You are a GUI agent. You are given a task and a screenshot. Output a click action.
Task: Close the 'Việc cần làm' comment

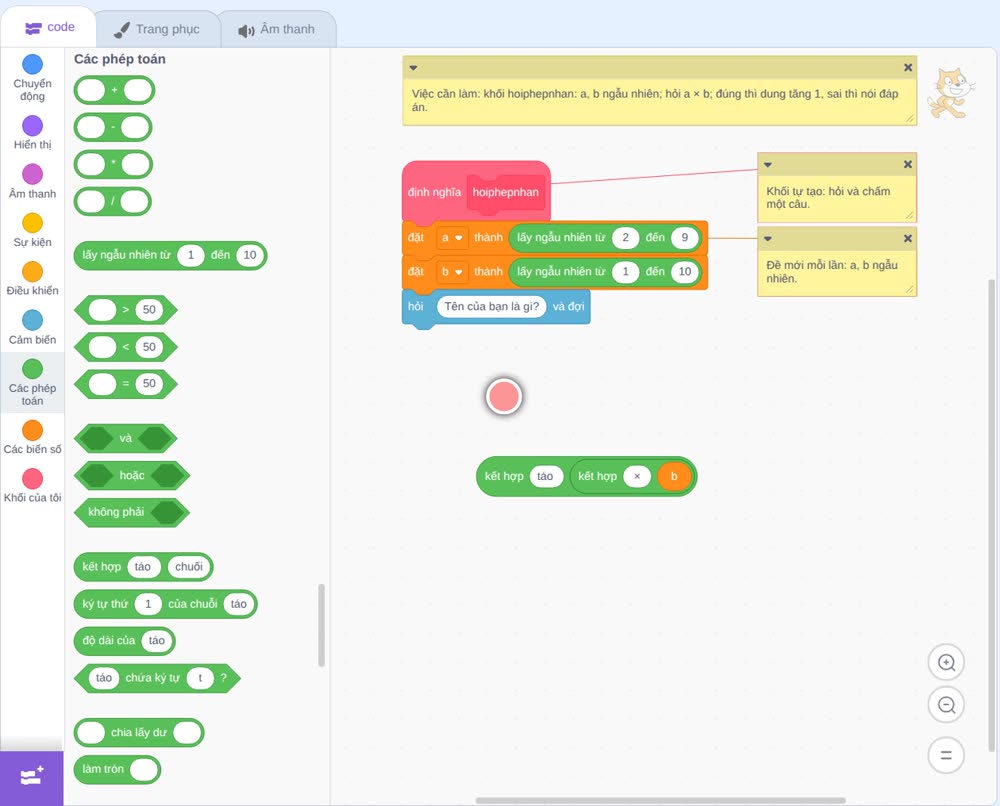pyautogui.click(x=908, y=68)
